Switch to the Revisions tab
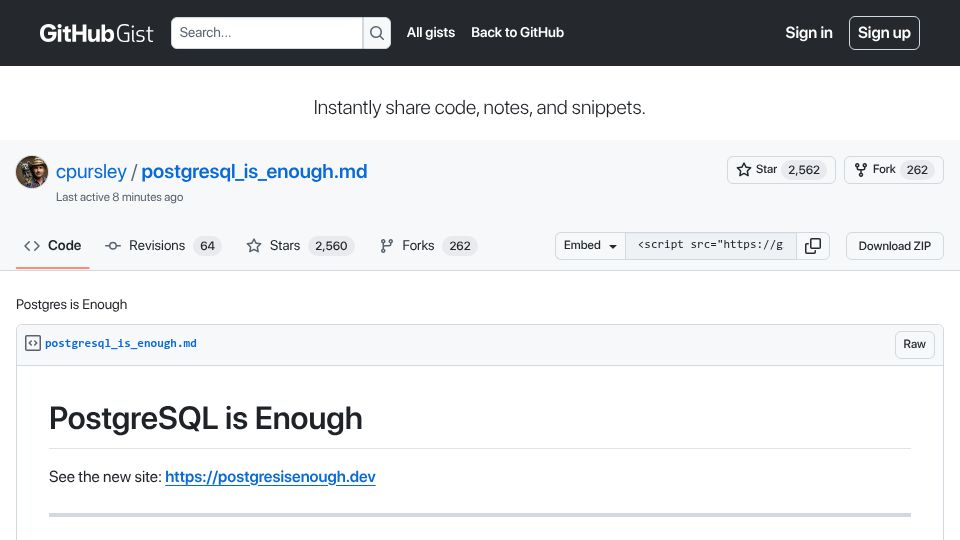This screenshot has height=540, width=960. click(x=163, y=246)
